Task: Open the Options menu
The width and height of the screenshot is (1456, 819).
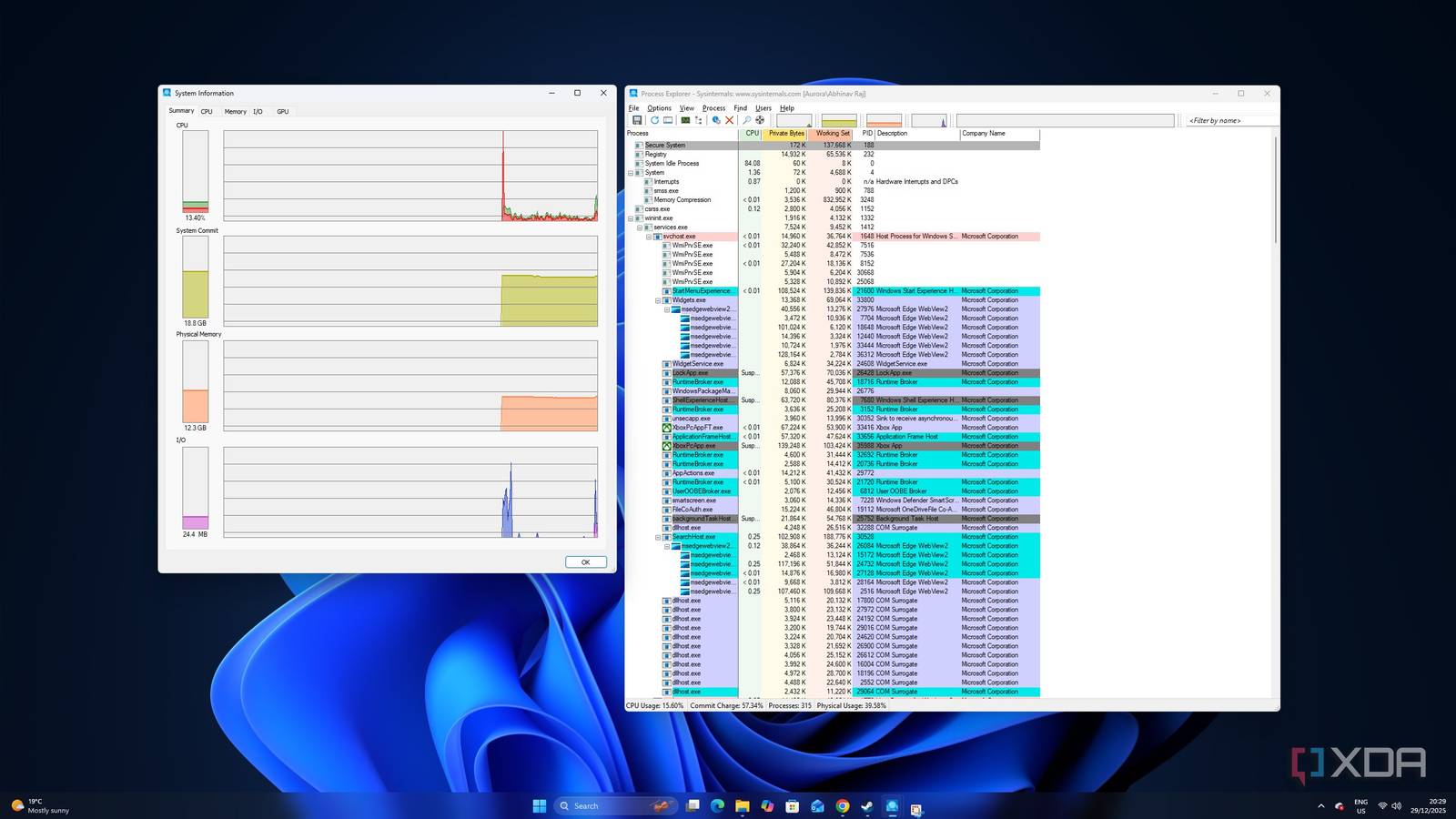Action: [x=659, y=107]
